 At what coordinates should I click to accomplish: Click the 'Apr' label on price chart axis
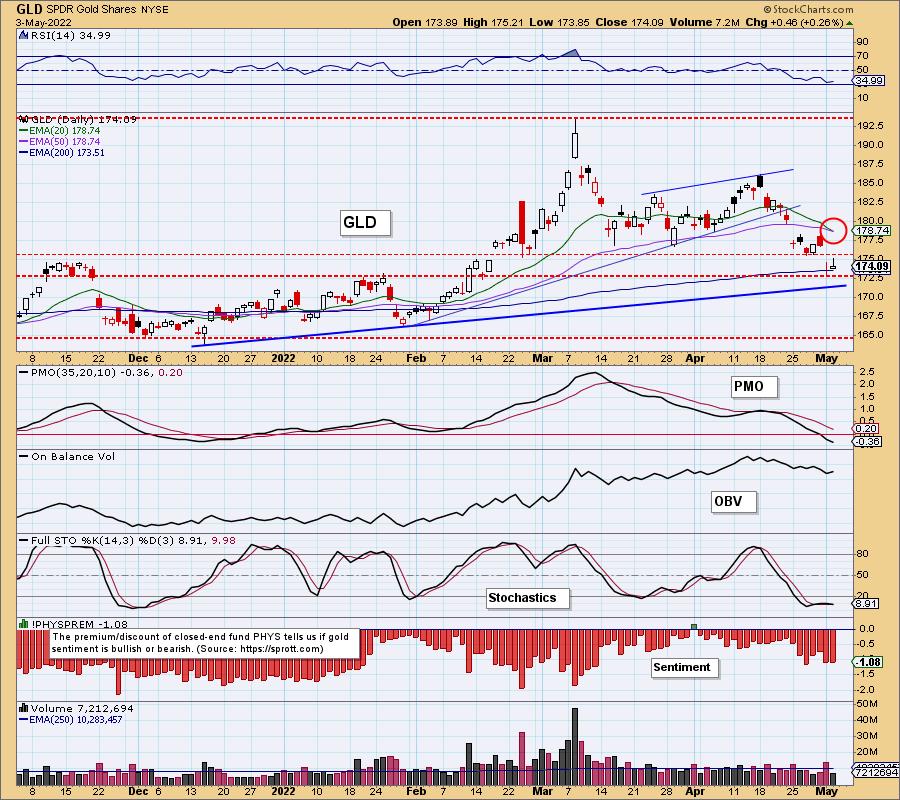tap(695, 359)
